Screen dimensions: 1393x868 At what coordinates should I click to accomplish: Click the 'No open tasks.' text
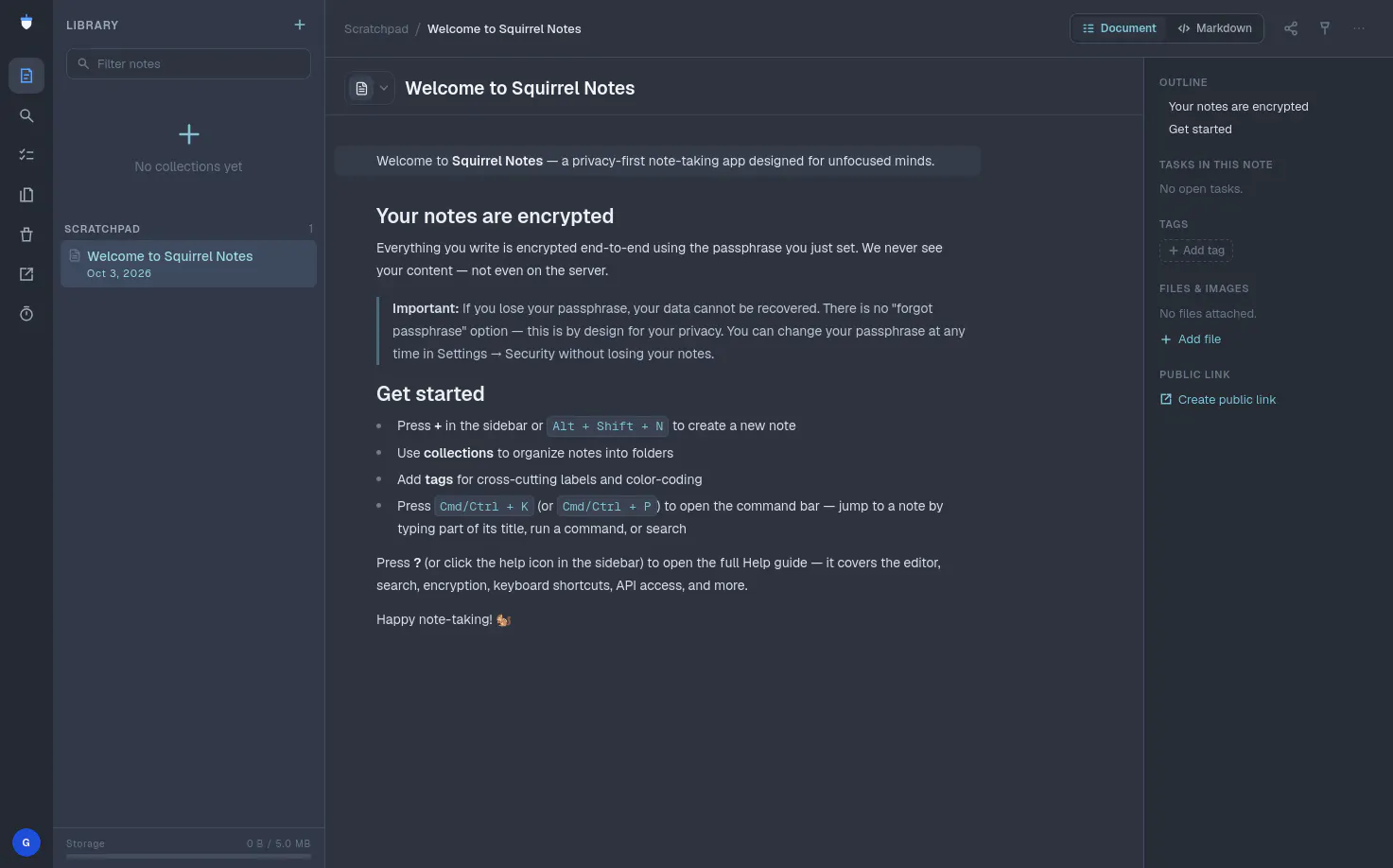tap(1201, 189)
